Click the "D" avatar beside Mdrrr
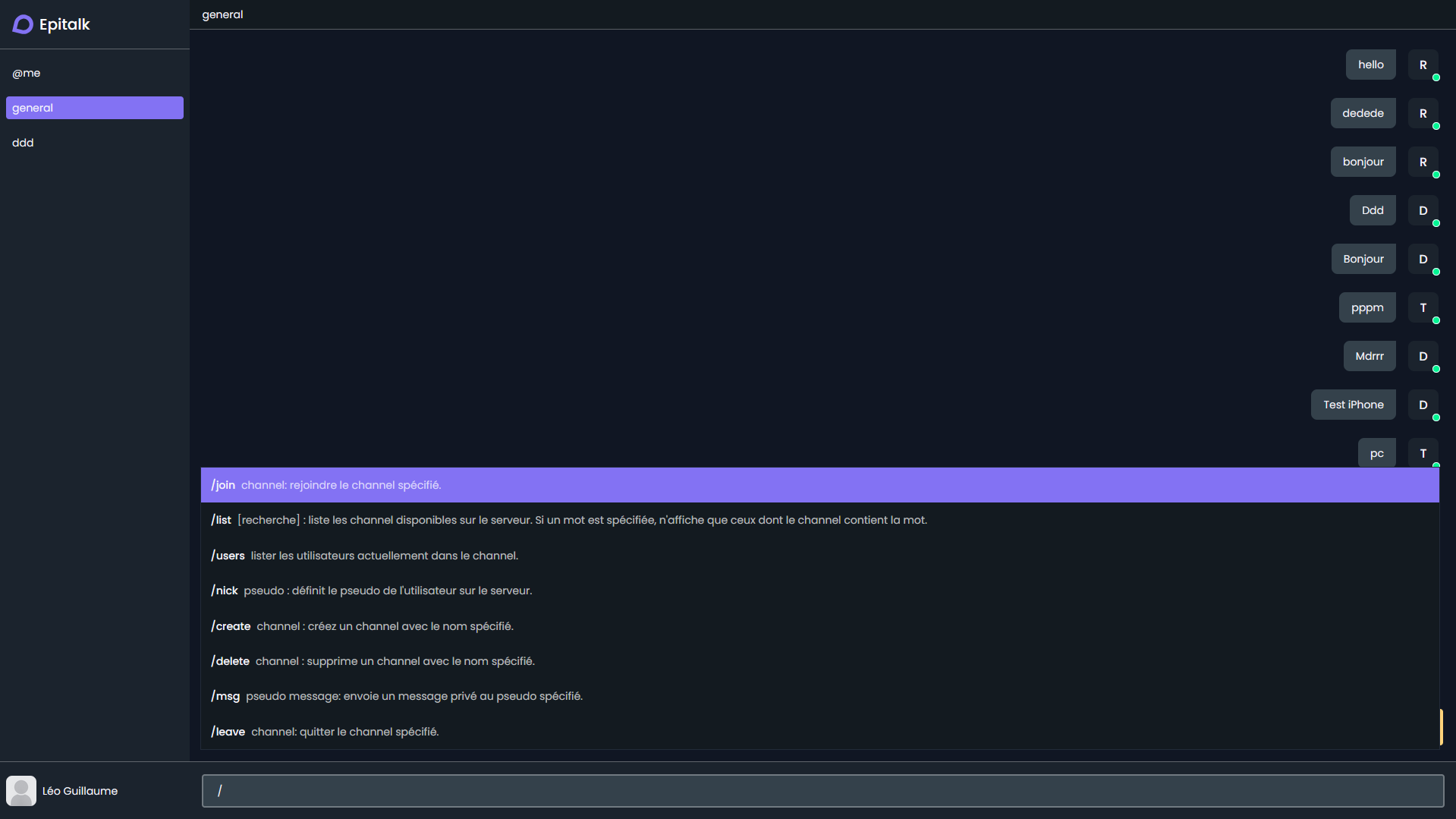This screenshot has height=819, width=1456. click(1423, 356)
